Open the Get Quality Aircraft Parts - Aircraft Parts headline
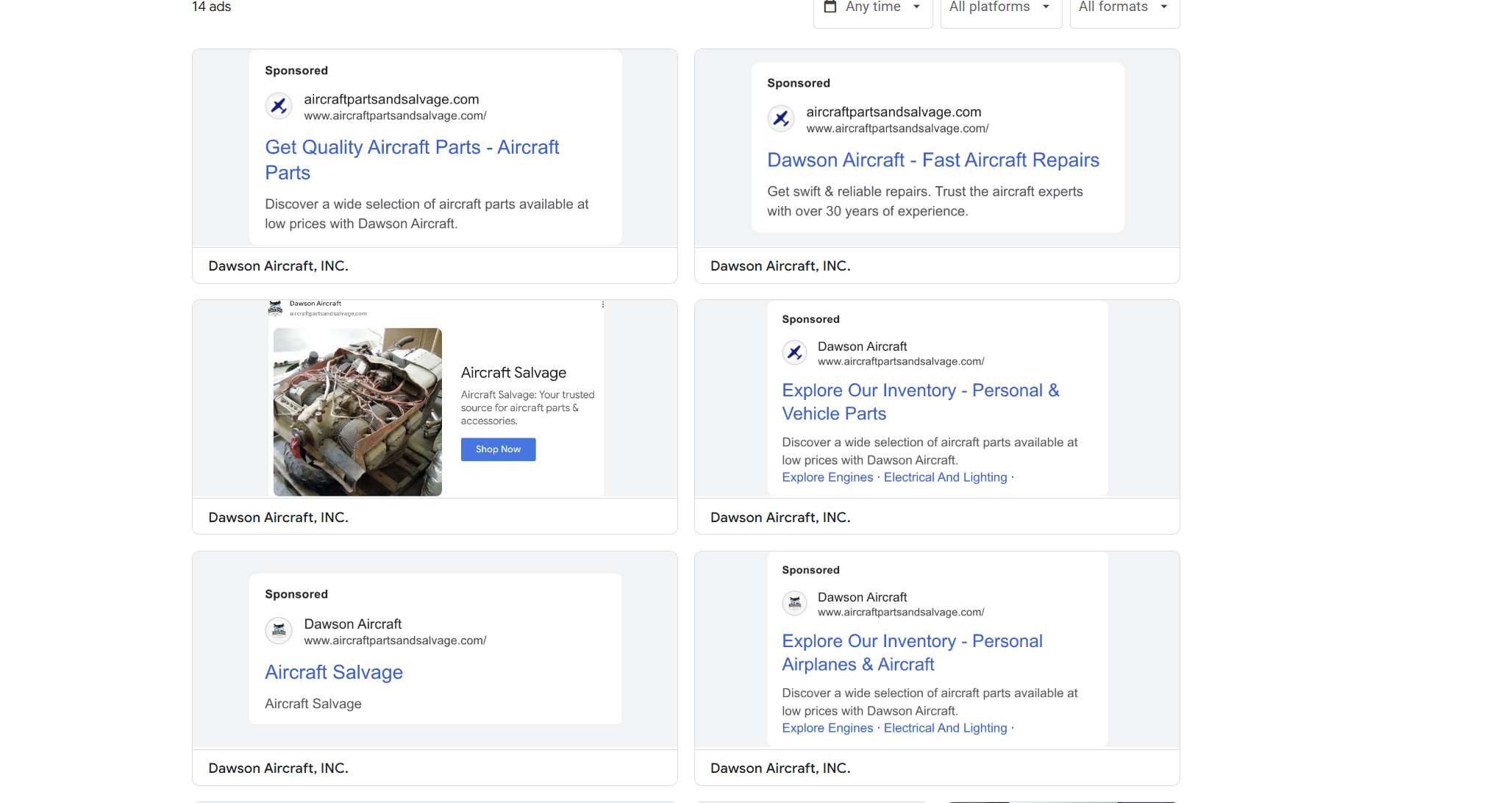The width and height of the screenshot is (1512, 803). 412,160
